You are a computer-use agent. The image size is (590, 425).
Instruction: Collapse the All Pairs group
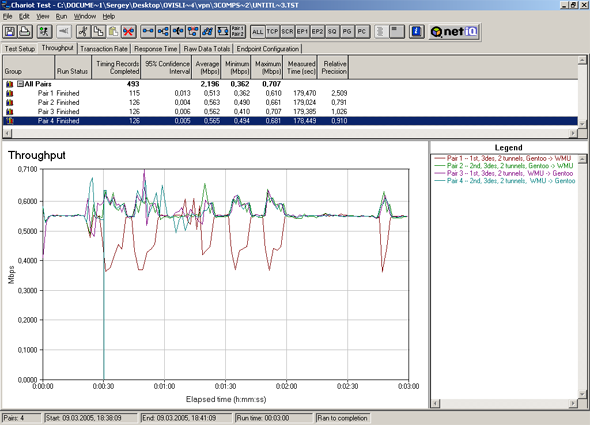[20, 84]
